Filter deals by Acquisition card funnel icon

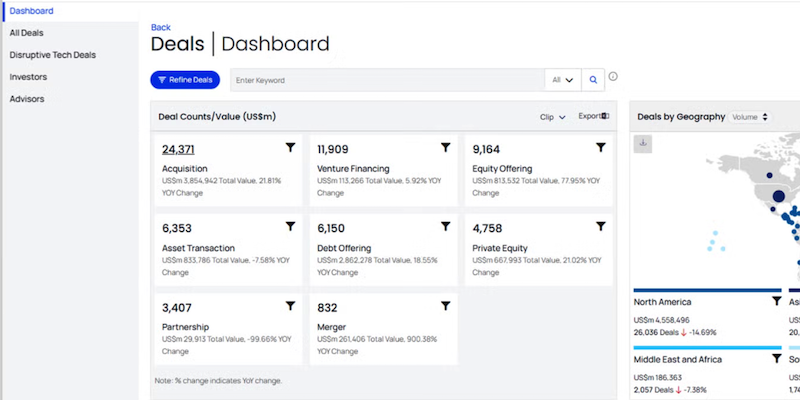click(290, 147)
